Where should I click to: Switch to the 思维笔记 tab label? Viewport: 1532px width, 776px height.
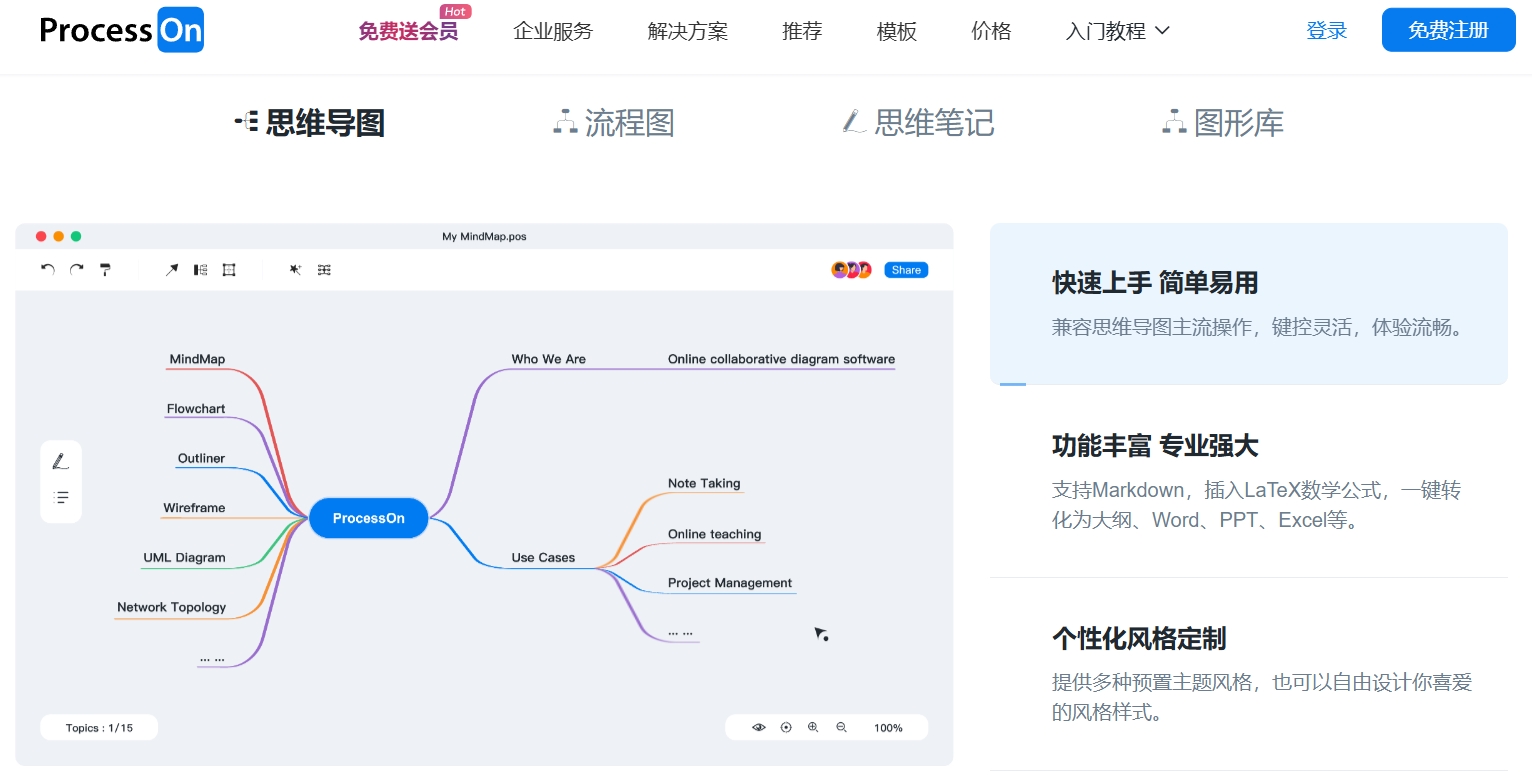coord(934,123)
